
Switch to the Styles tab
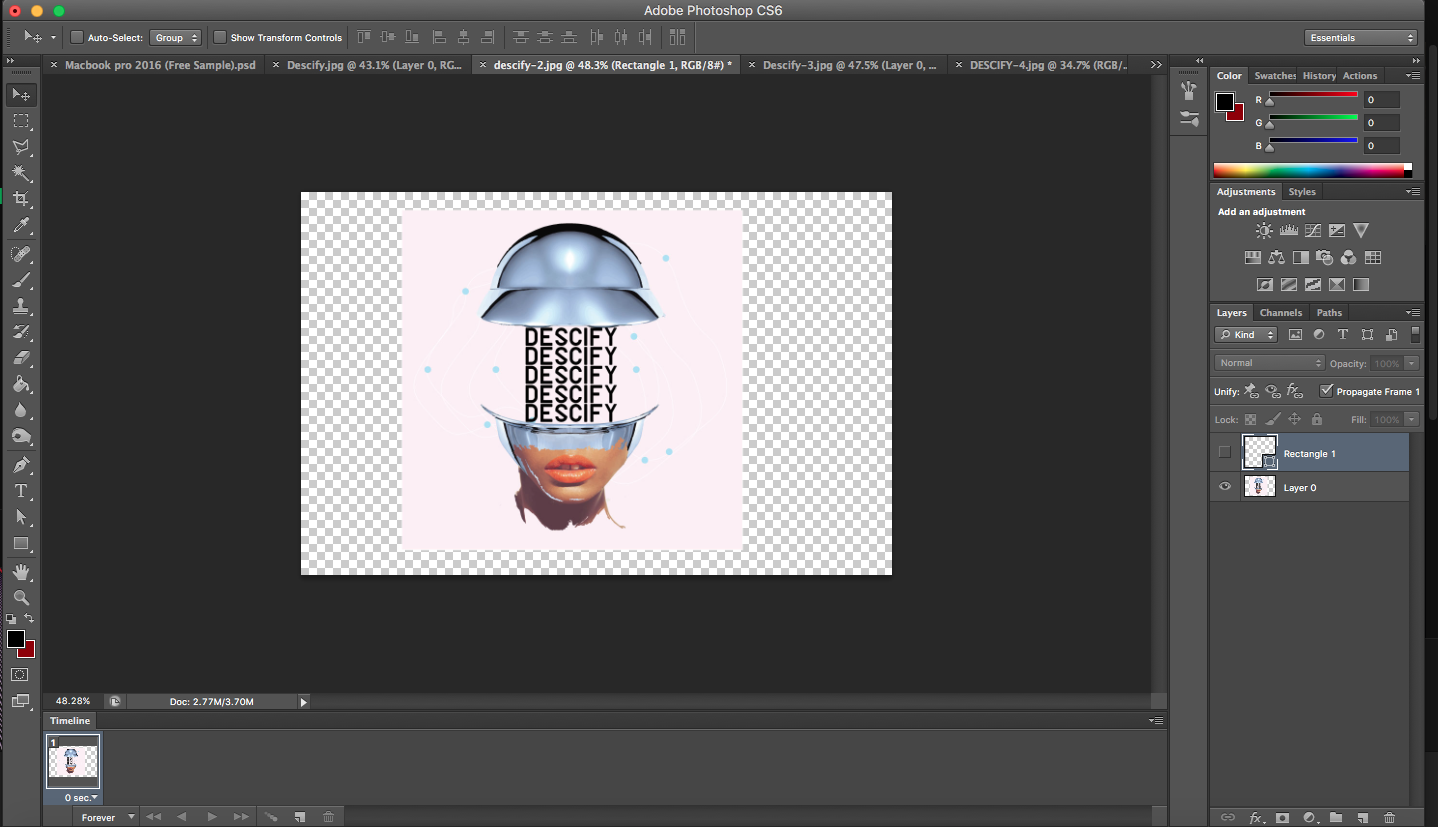(1301, 192)
